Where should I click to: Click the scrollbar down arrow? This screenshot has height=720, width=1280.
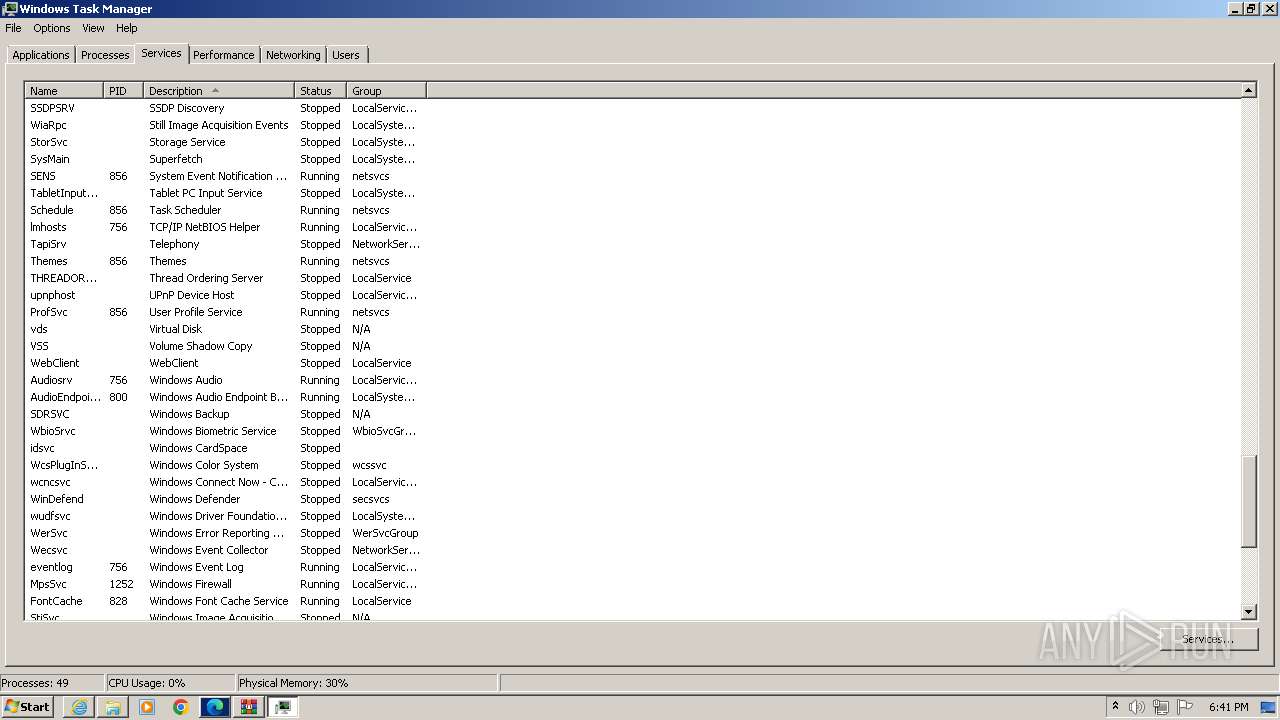(1248, 612)
